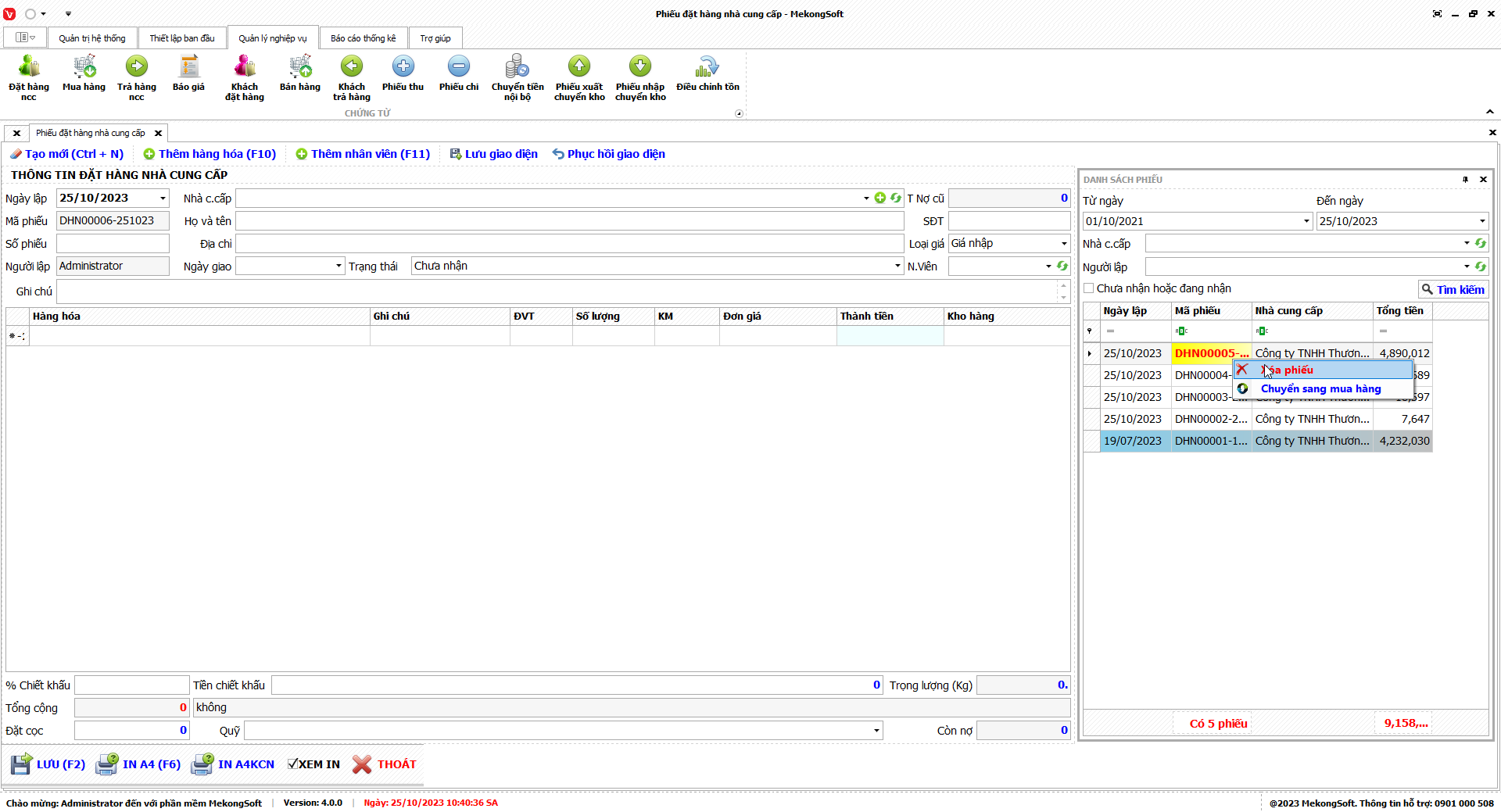This screenshot has height=812, width=1501.
Task: Click Chuyển tiền nội bộ icon
Action: coord(517,77)
